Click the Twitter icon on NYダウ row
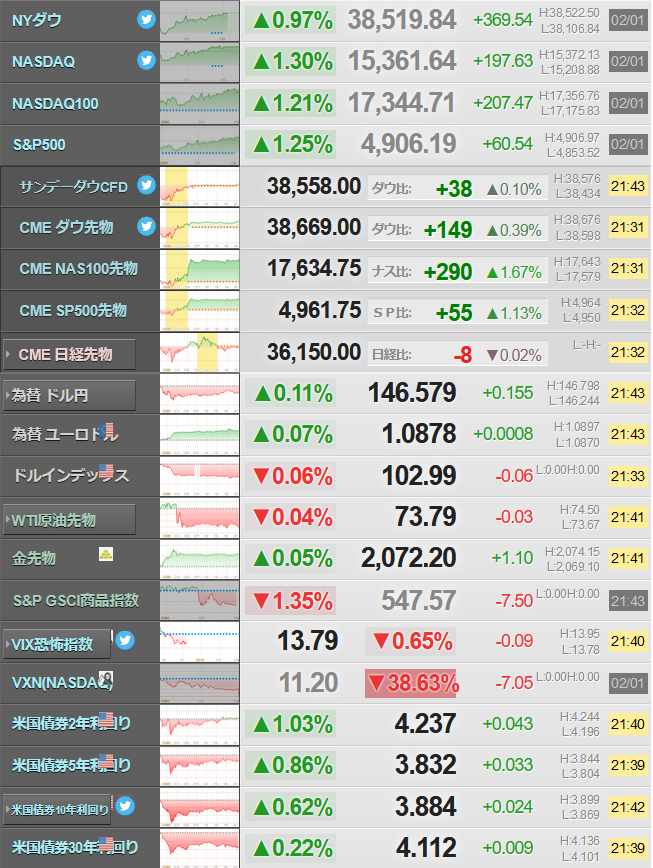 146,20
